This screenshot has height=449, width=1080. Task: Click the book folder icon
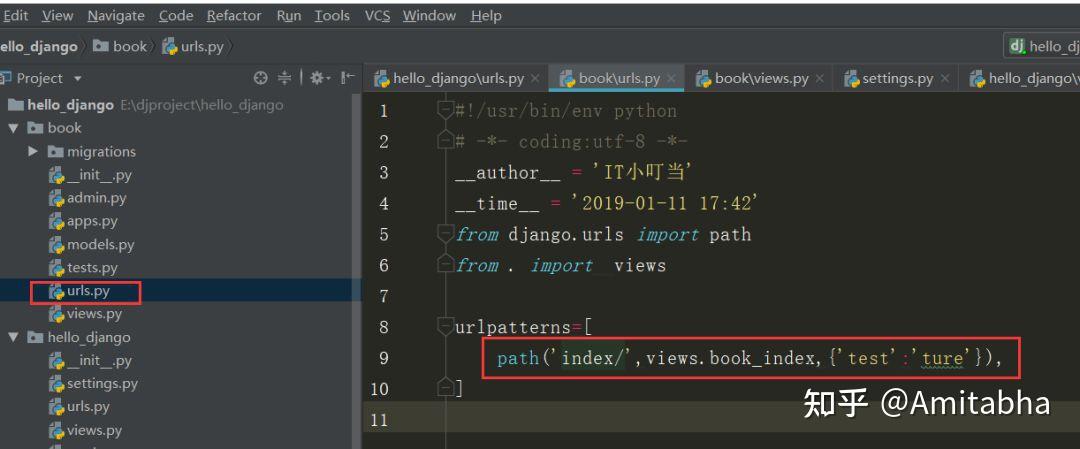(35, 128)
